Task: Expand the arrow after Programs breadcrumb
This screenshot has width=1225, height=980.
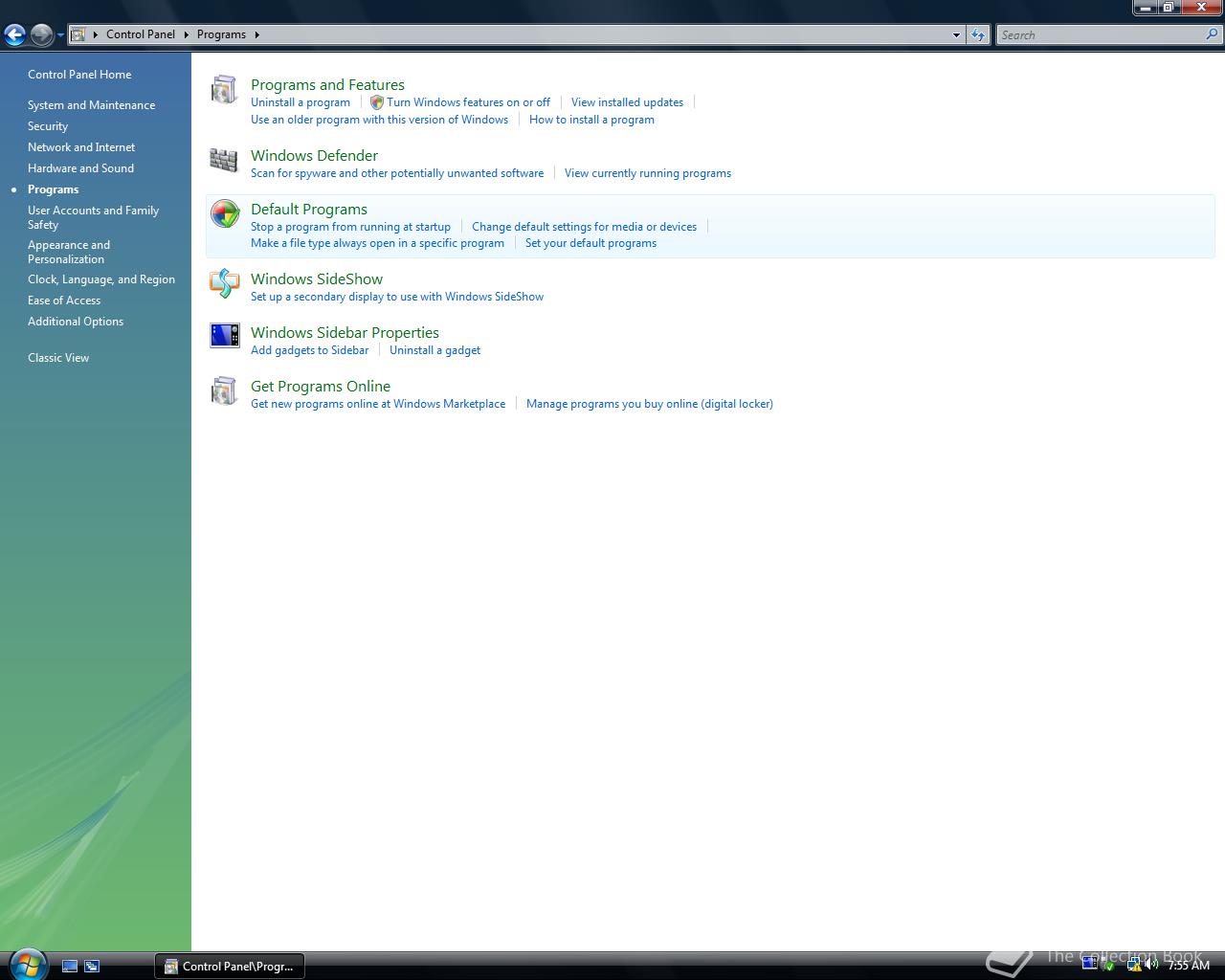Action: click(x=256, y=34)
